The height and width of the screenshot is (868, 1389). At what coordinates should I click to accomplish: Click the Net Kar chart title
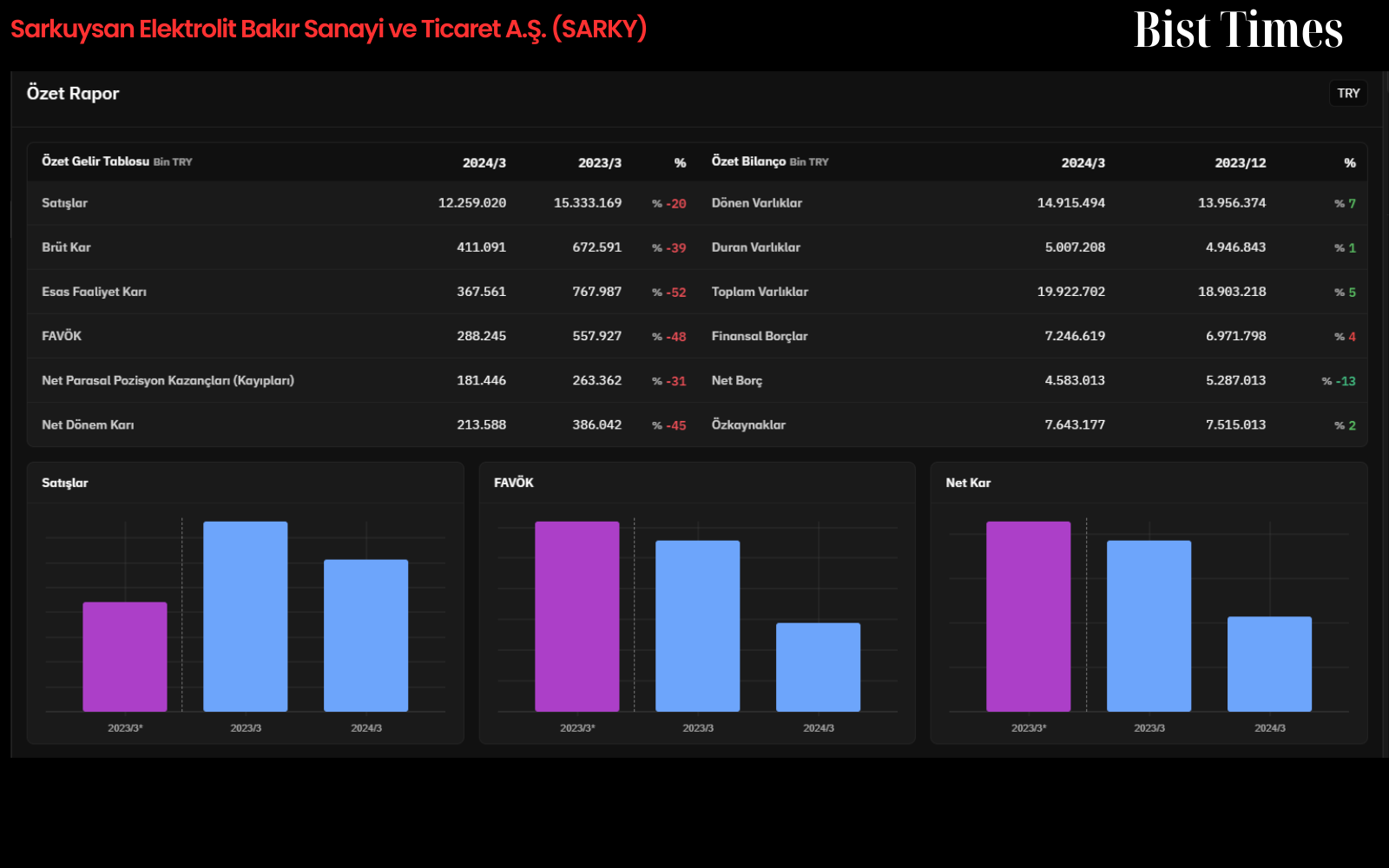point(968,483)
